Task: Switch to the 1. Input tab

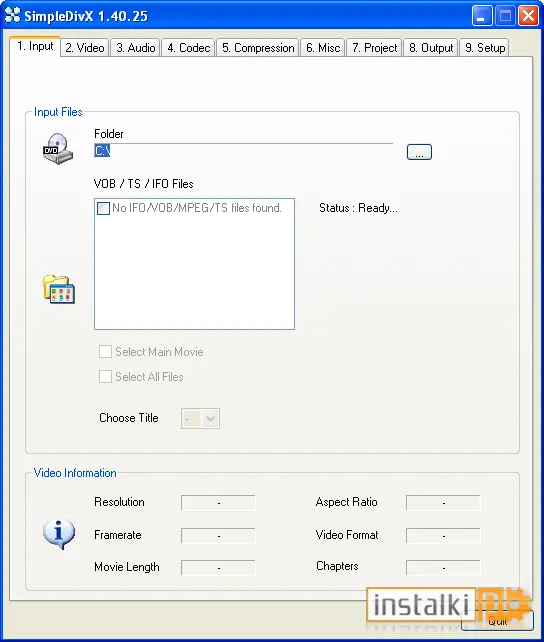Action: point(35,46)
